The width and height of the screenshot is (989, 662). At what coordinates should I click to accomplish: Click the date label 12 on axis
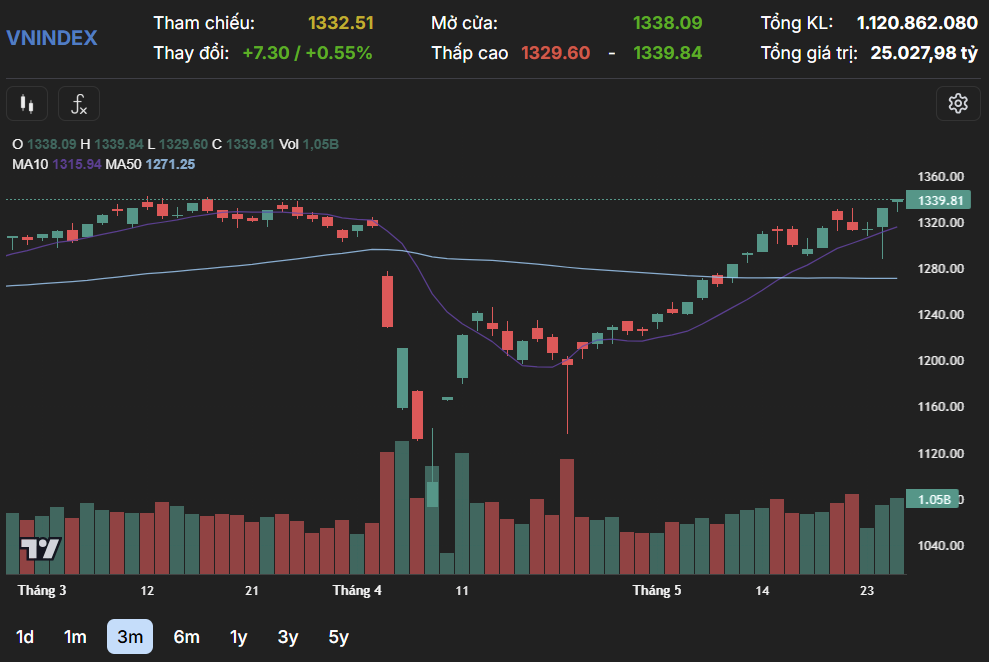(147, 591)
